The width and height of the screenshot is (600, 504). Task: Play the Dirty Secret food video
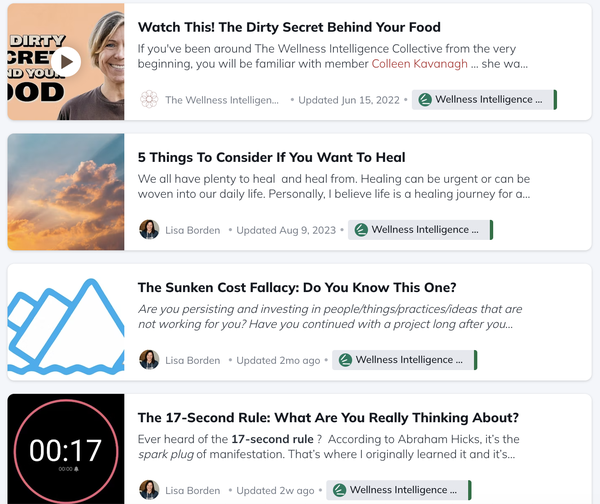(x=66, y=62)
